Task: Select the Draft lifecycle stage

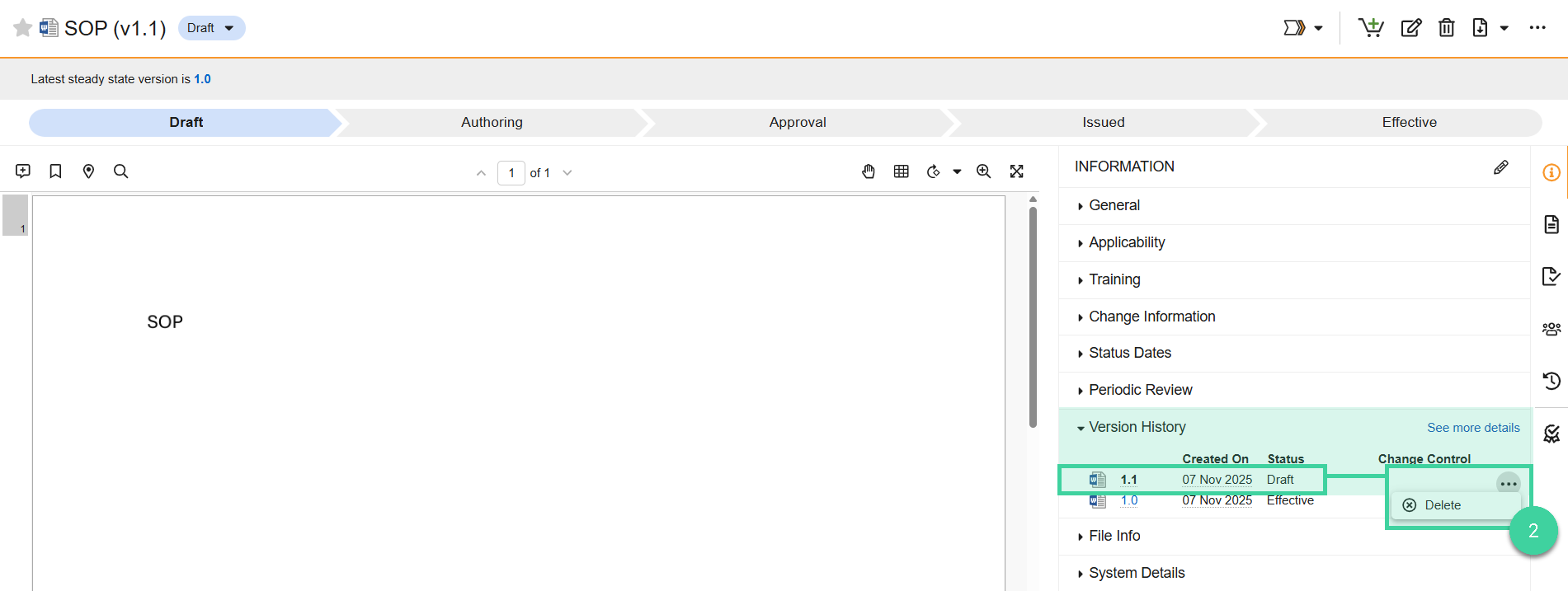Action: [x=186, y=122]
